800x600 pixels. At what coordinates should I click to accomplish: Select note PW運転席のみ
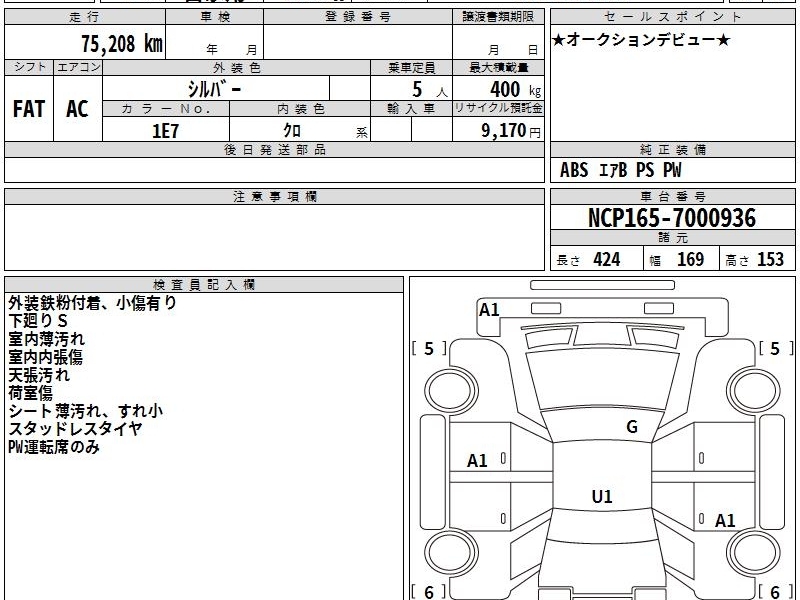[x=54, y=447]
